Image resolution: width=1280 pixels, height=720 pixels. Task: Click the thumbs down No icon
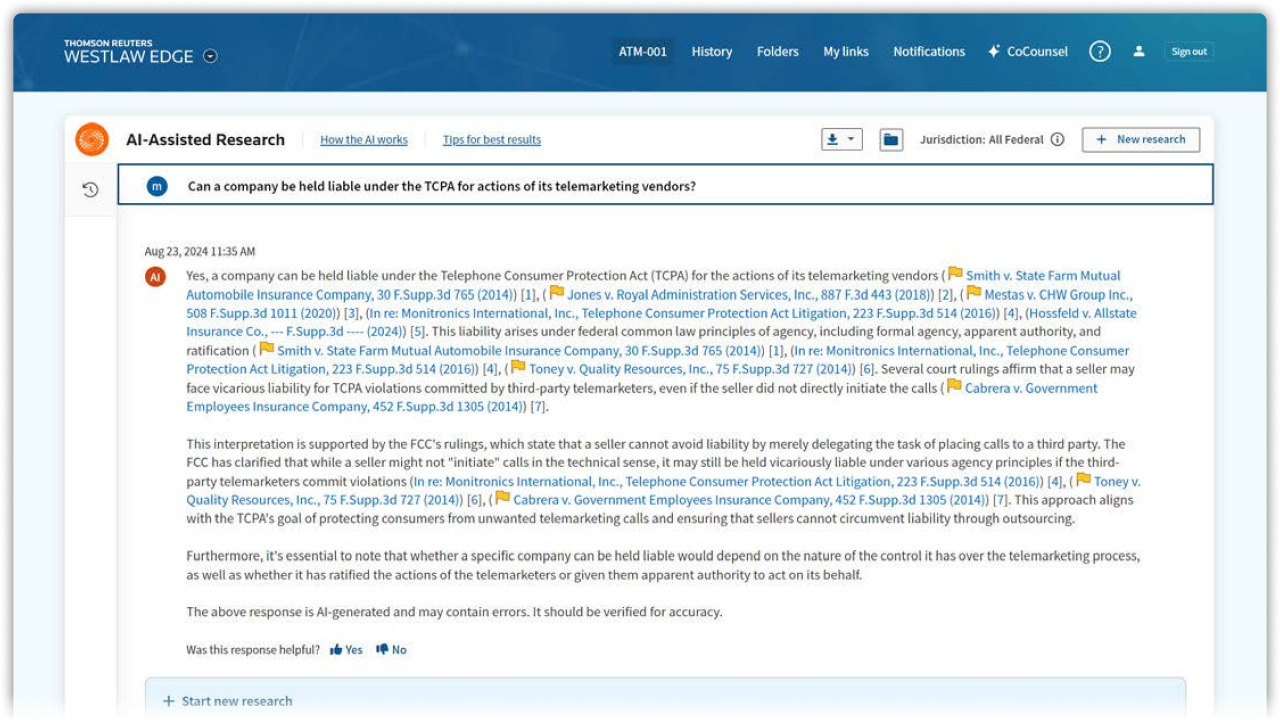(382, 650)
